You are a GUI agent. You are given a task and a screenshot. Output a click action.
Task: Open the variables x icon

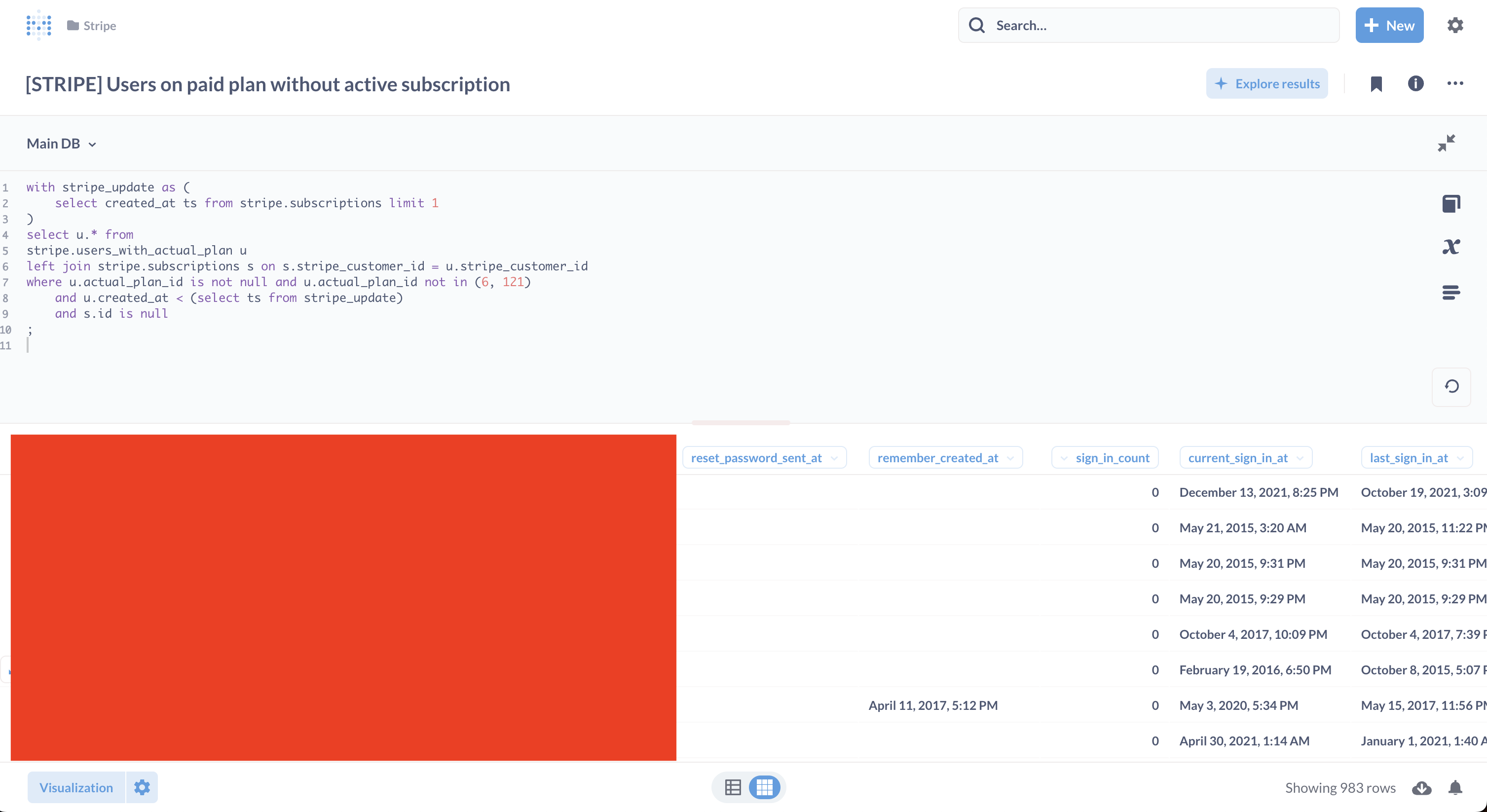[1450, 247]
